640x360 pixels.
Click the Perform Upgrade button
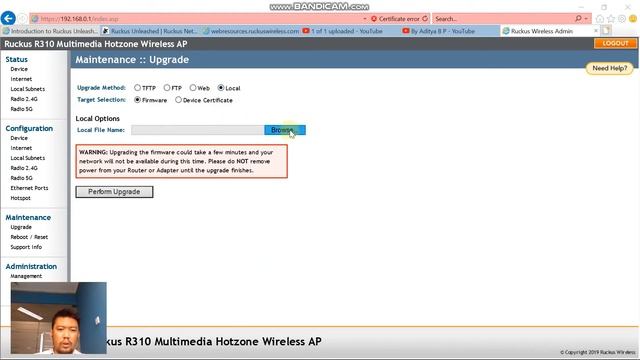(114, 192)
